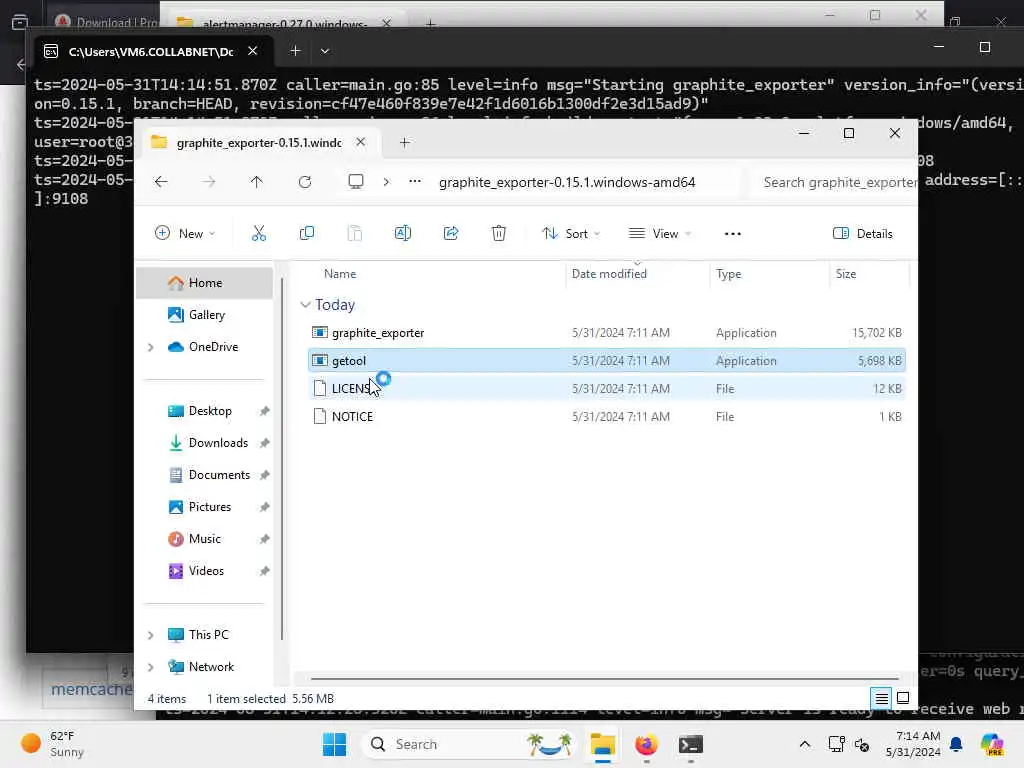The image size is (1024, 768).
Task: Click the Rename icon in Explorer toolbar
Action: 403,233
